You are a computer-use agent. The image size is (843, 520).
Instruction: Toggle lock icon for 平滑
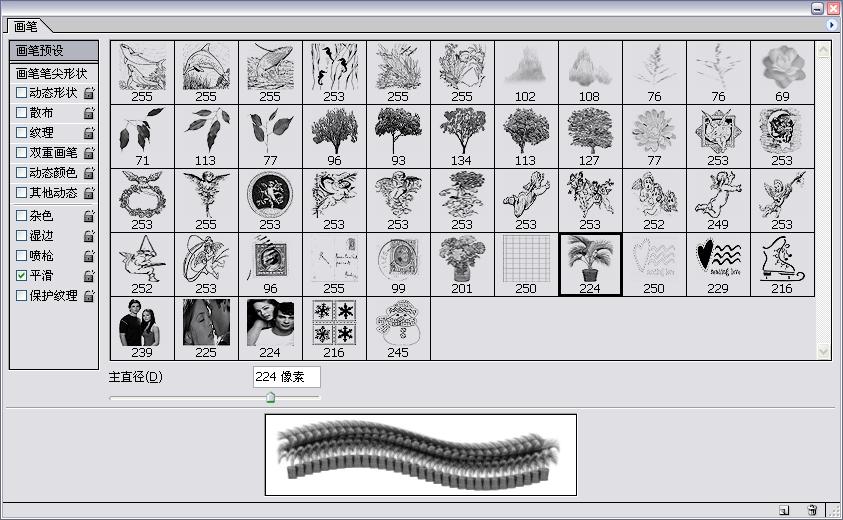pos(89,276)
